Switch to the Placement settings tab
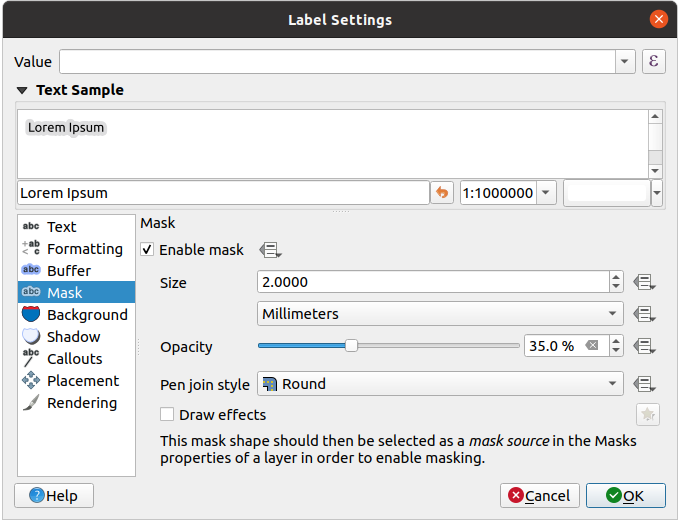680x522 pixels. 82,381
